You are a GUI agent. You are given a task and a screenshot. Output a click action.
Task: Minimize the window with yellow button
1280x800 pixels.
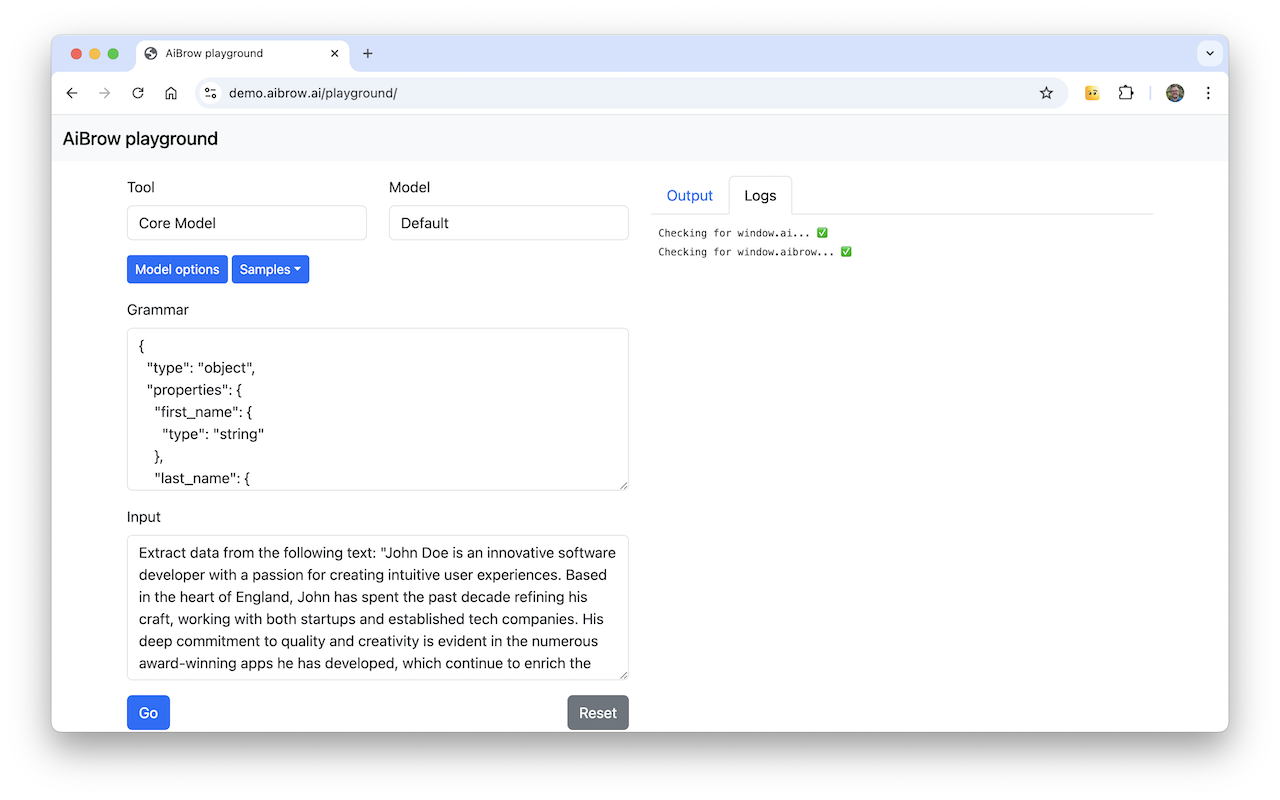(x=95, y=54)
